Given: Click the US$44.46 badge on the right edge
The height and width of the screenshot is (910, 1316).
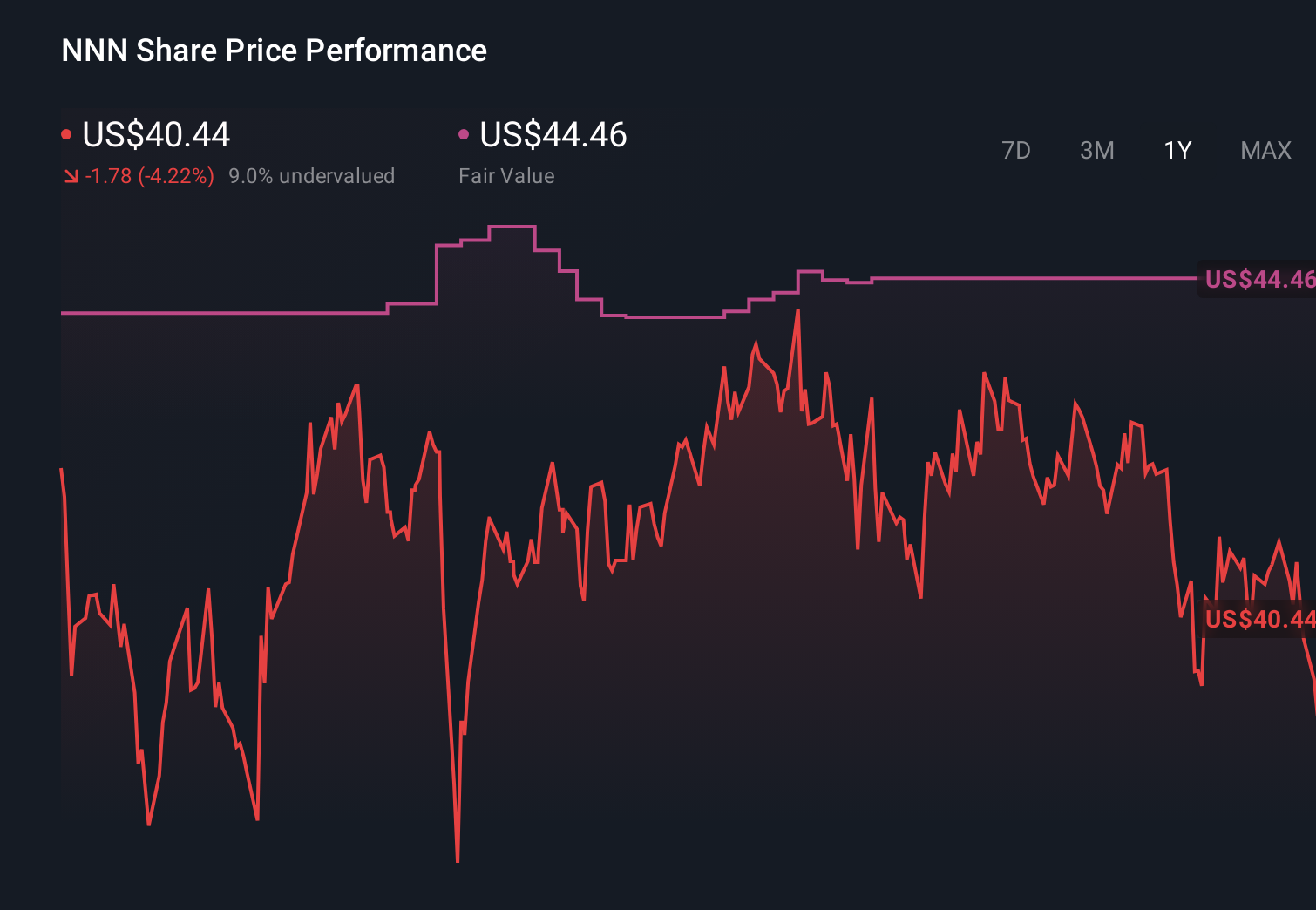Looking at the screenshot, I should coord(1258,280).
